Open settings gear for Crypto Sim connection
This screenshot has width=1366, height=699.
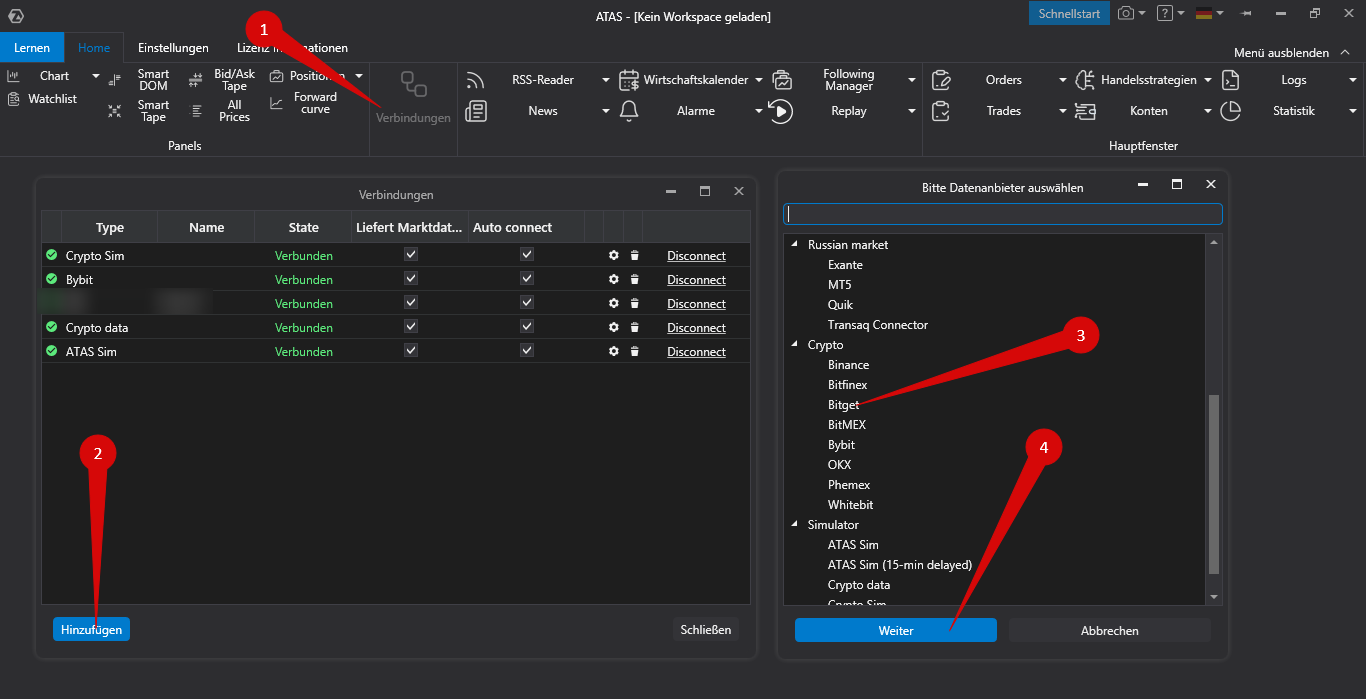tap(614, 255)
